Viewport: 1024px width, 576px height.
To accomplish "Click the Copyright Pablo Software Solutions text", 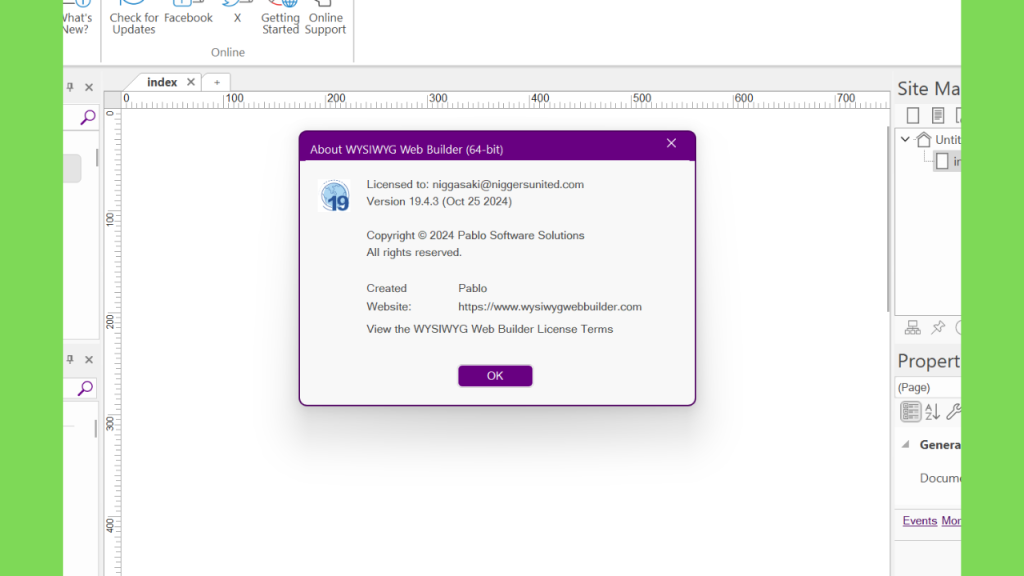I will pyautogui.click(x=475, y=235).
